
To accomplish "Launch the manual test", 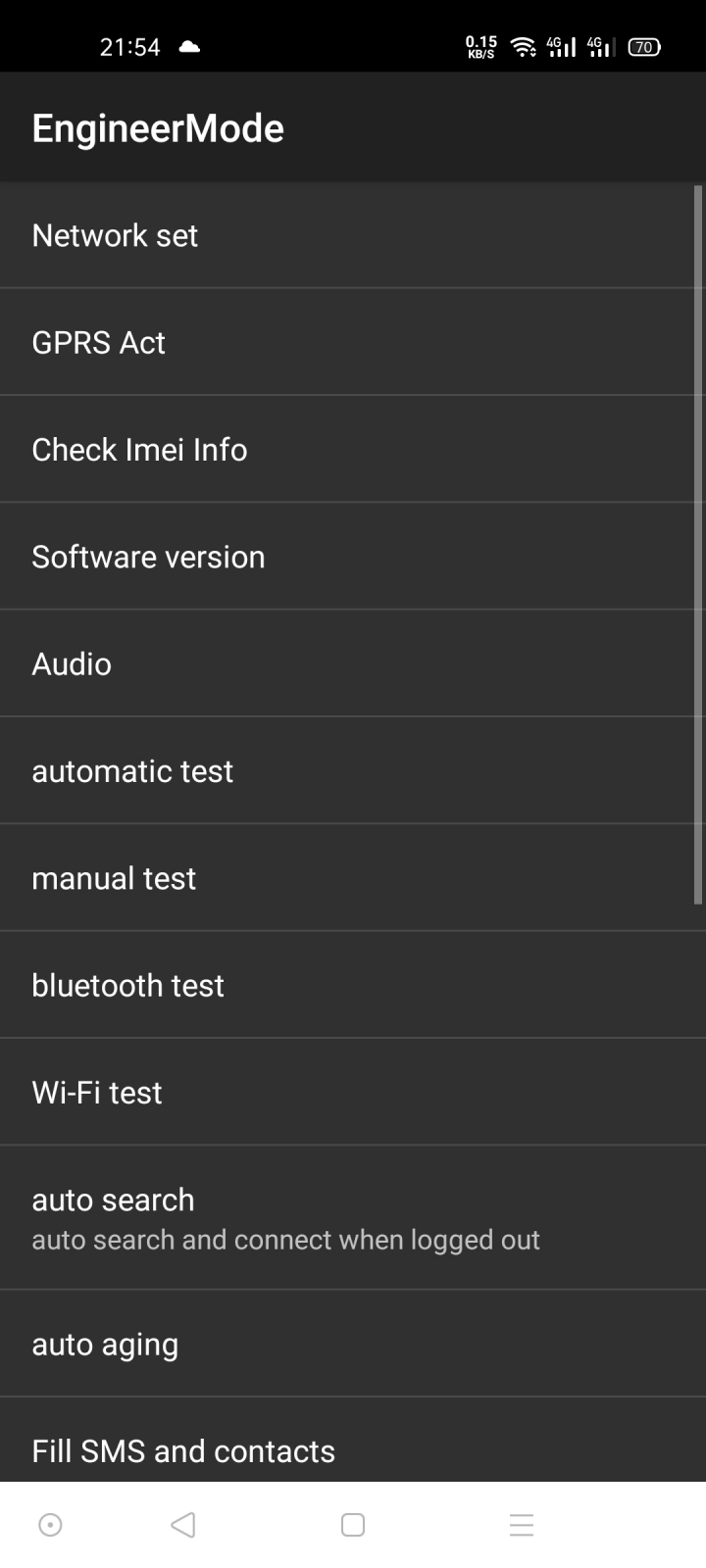I will 353,878.
